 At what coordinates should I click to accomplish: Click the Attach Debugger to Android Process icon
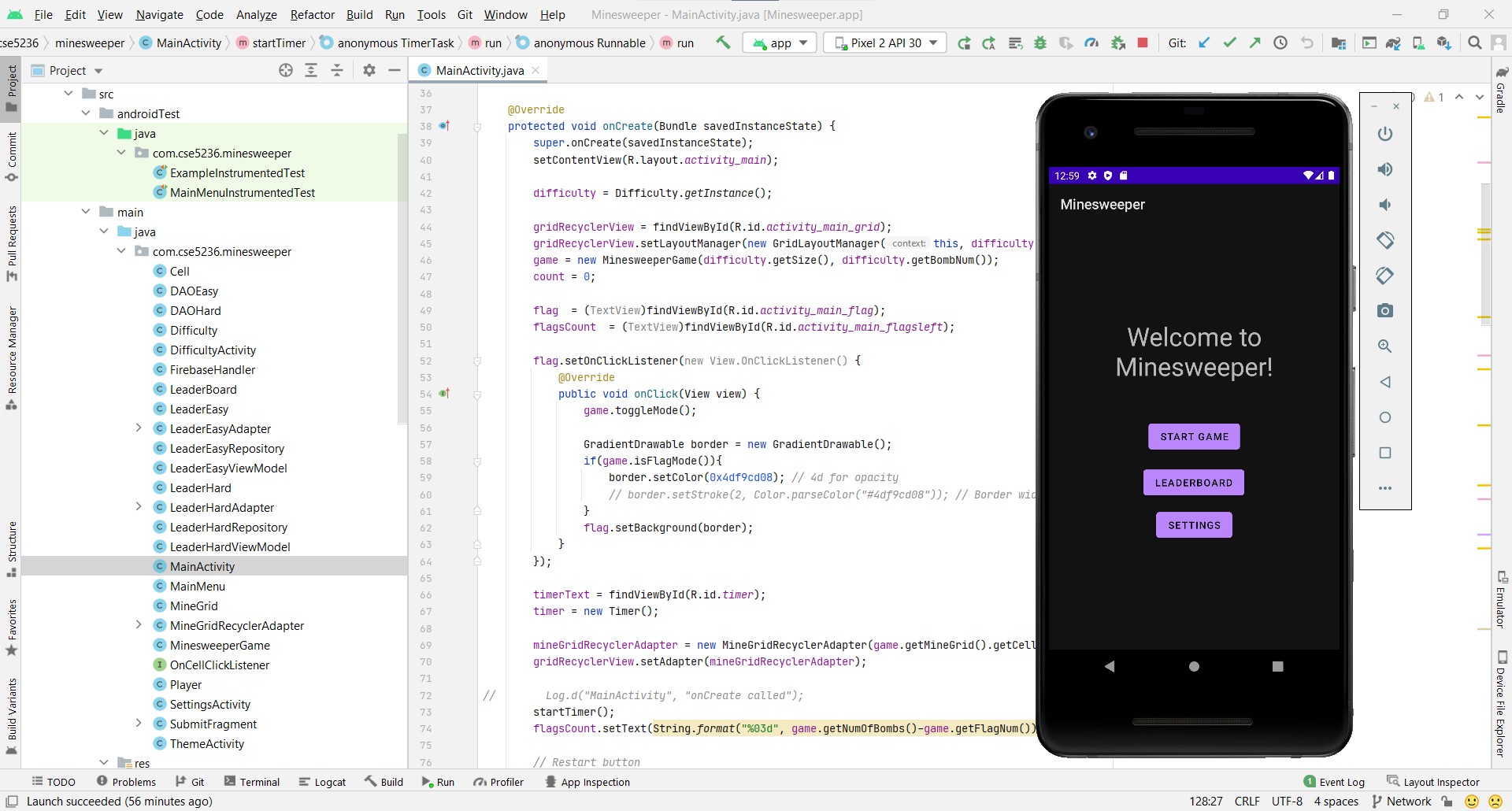tap(1117, 43)
